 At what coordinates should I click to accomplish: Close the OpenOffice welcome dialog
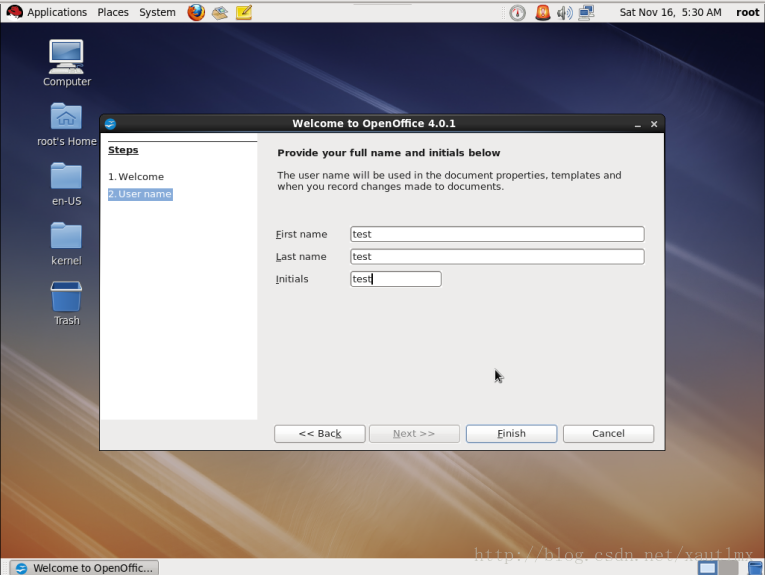click(x=654, y=124)
